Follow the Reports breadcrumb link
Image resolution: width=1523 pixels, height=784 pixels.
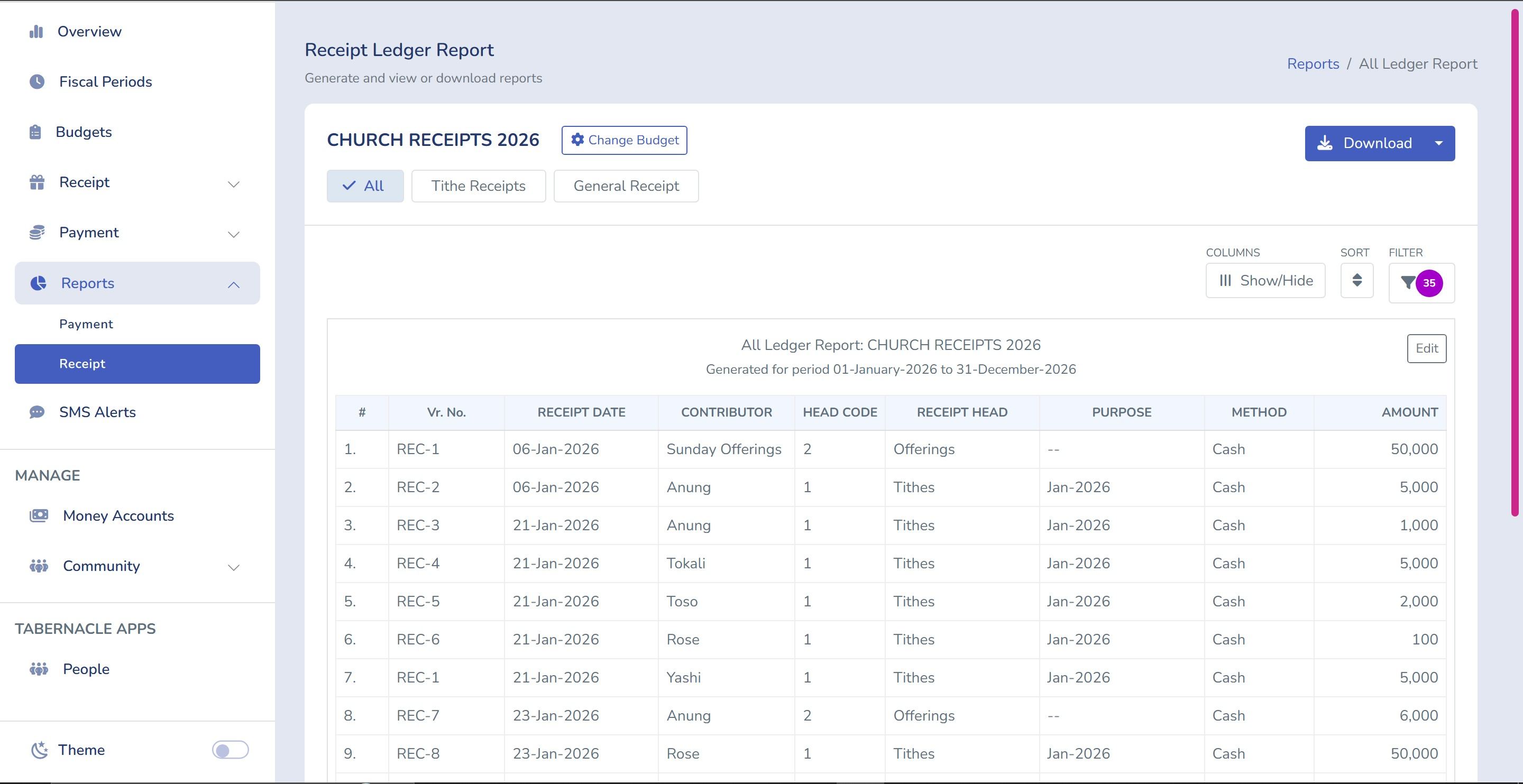1313,64
